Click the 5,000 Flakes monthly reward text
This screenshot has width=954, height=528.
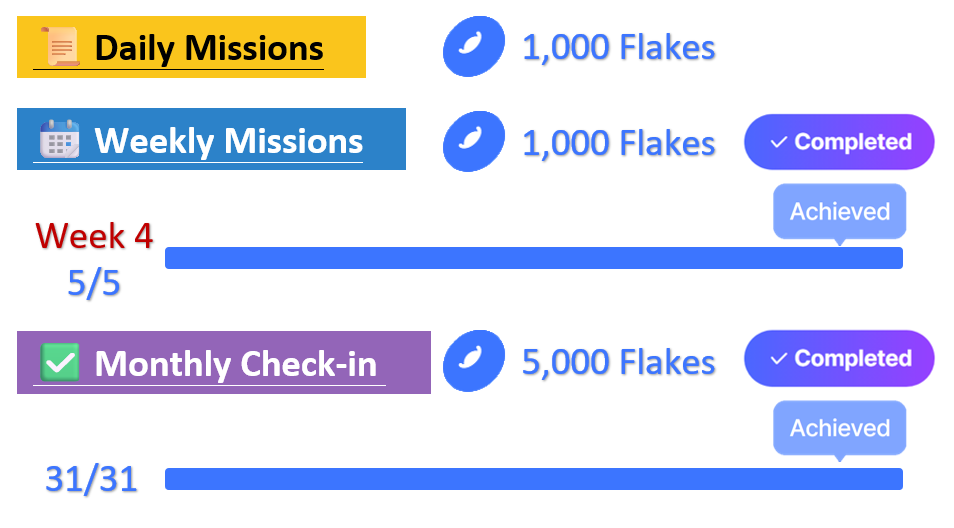[618, 362]
